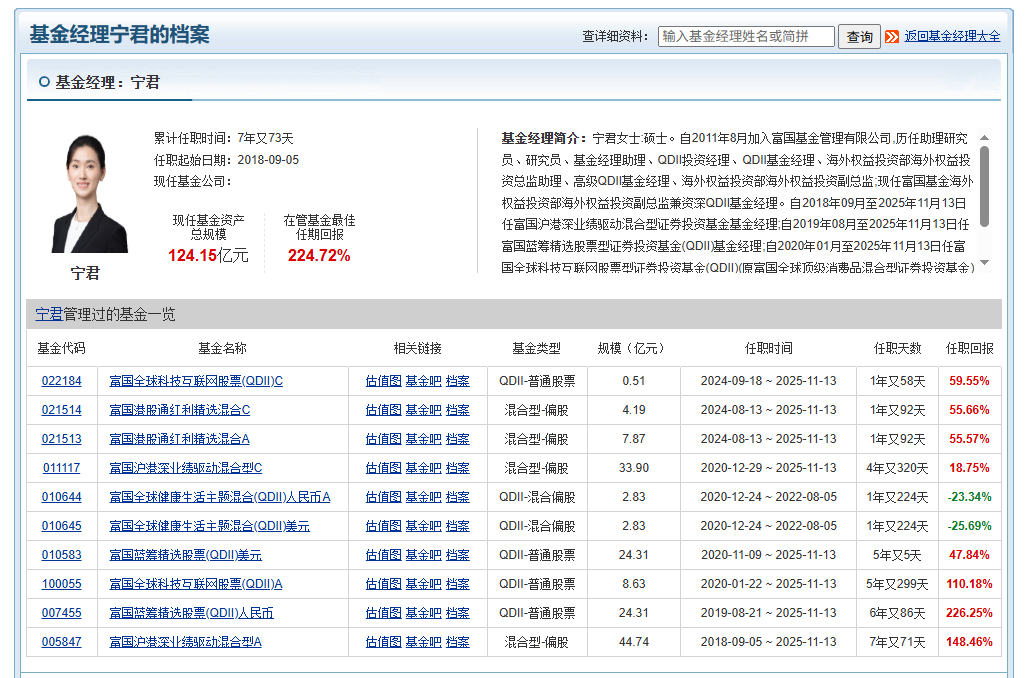Click the 226.25% return value
The width and height of the screenshot is (1028, 678).
pos(970,612)
